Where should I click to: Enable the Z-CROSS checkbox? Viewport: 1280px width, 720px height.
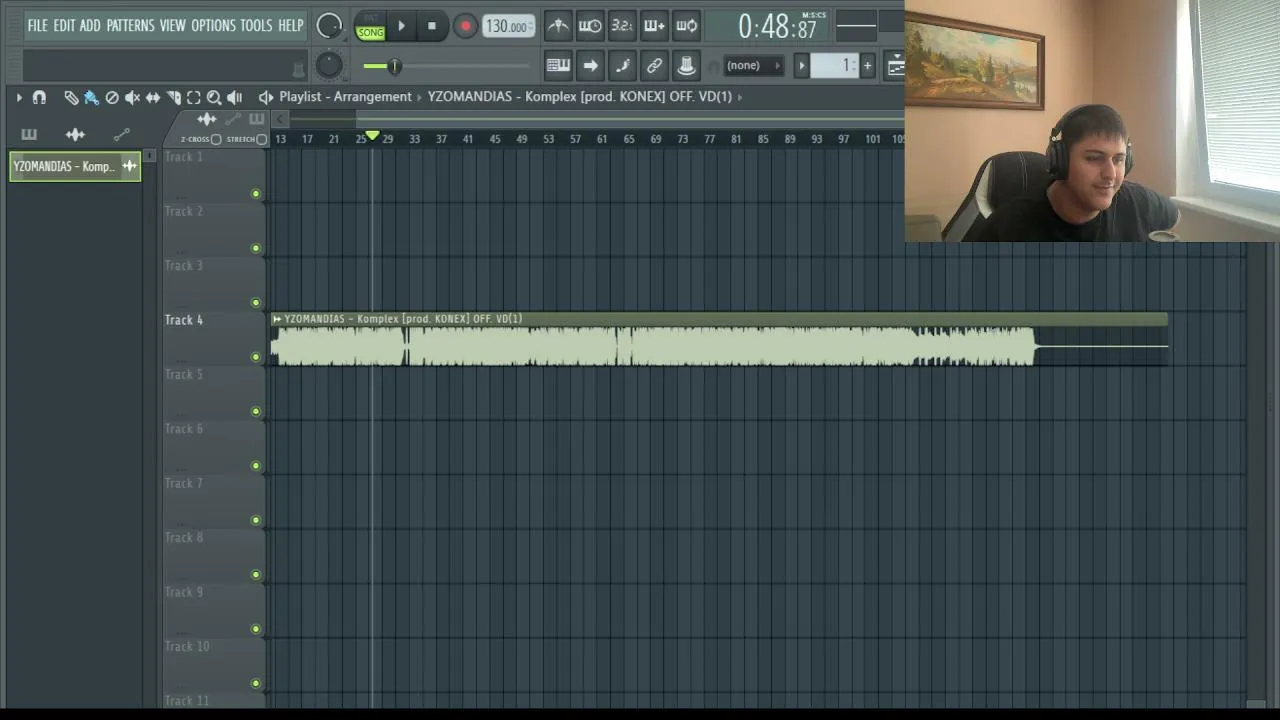point(216,139)
